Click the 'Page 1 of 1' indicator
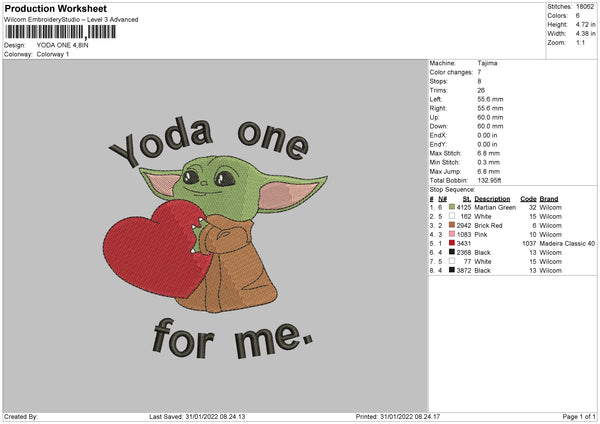The width and height of the screenshot is (600, 424). point(579,417)
